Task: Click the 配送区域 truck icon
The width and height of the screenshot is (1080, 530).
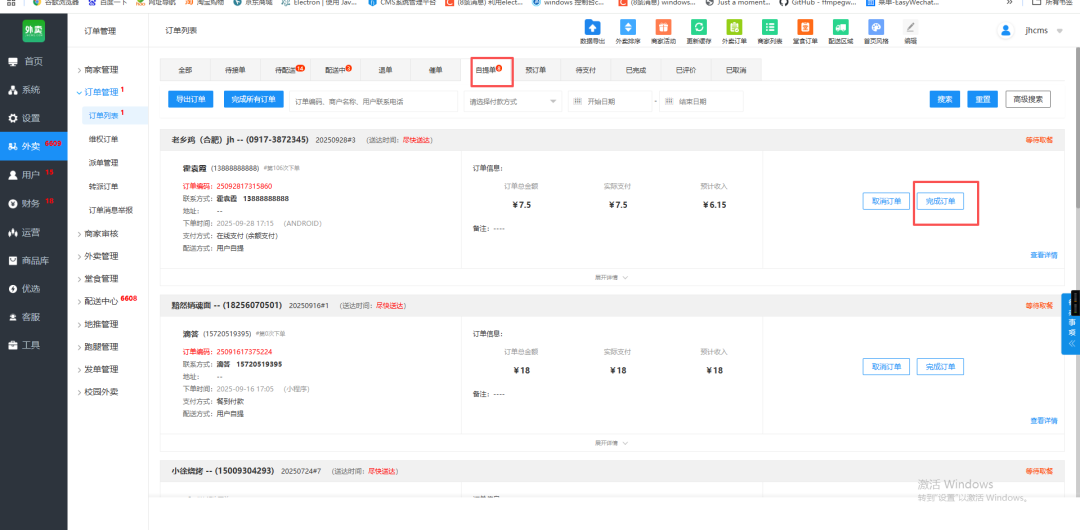Action: pos(840,28)
